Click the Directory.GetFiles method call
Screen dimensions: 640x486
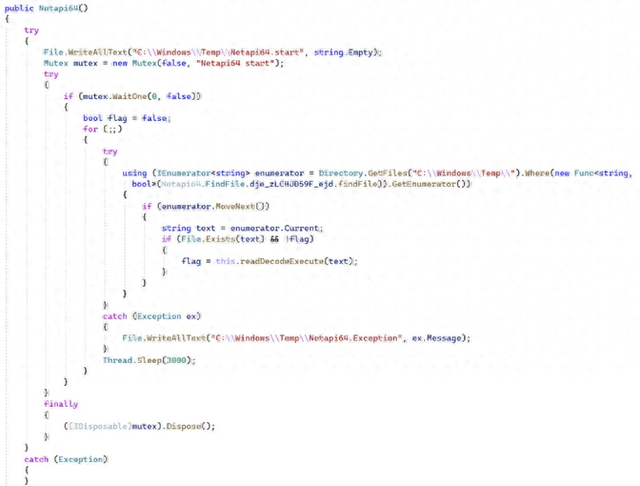[363, 173]
